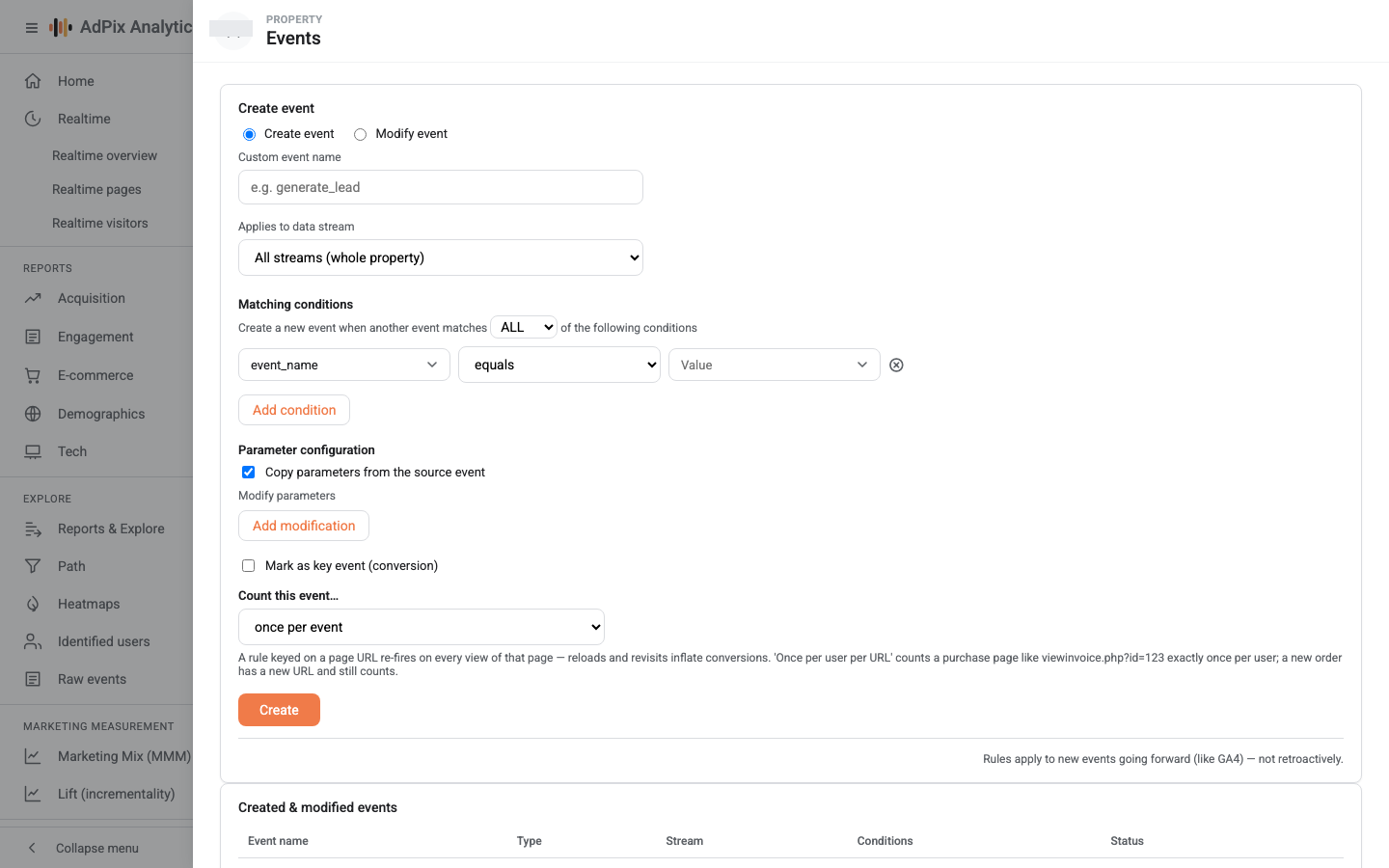Open the once per event dropdown

click(x=422, y=627)
